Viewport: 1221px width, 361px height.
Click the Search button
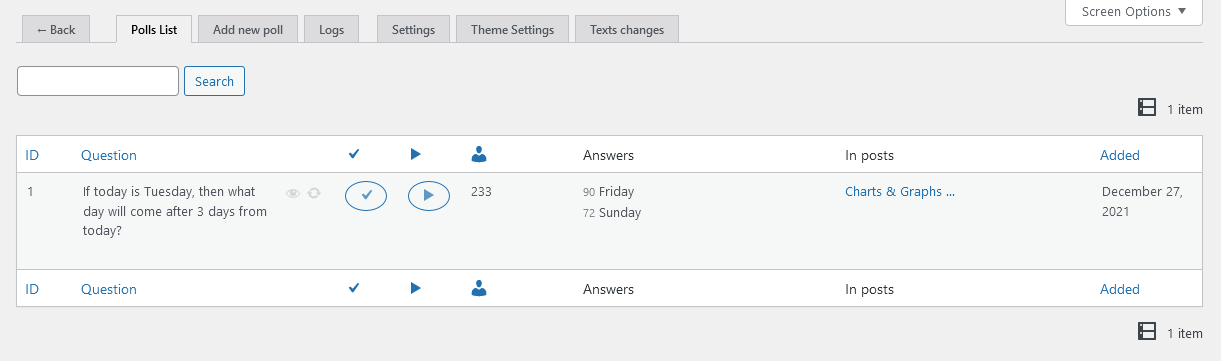pyautogui.click(x=214, y=81)
